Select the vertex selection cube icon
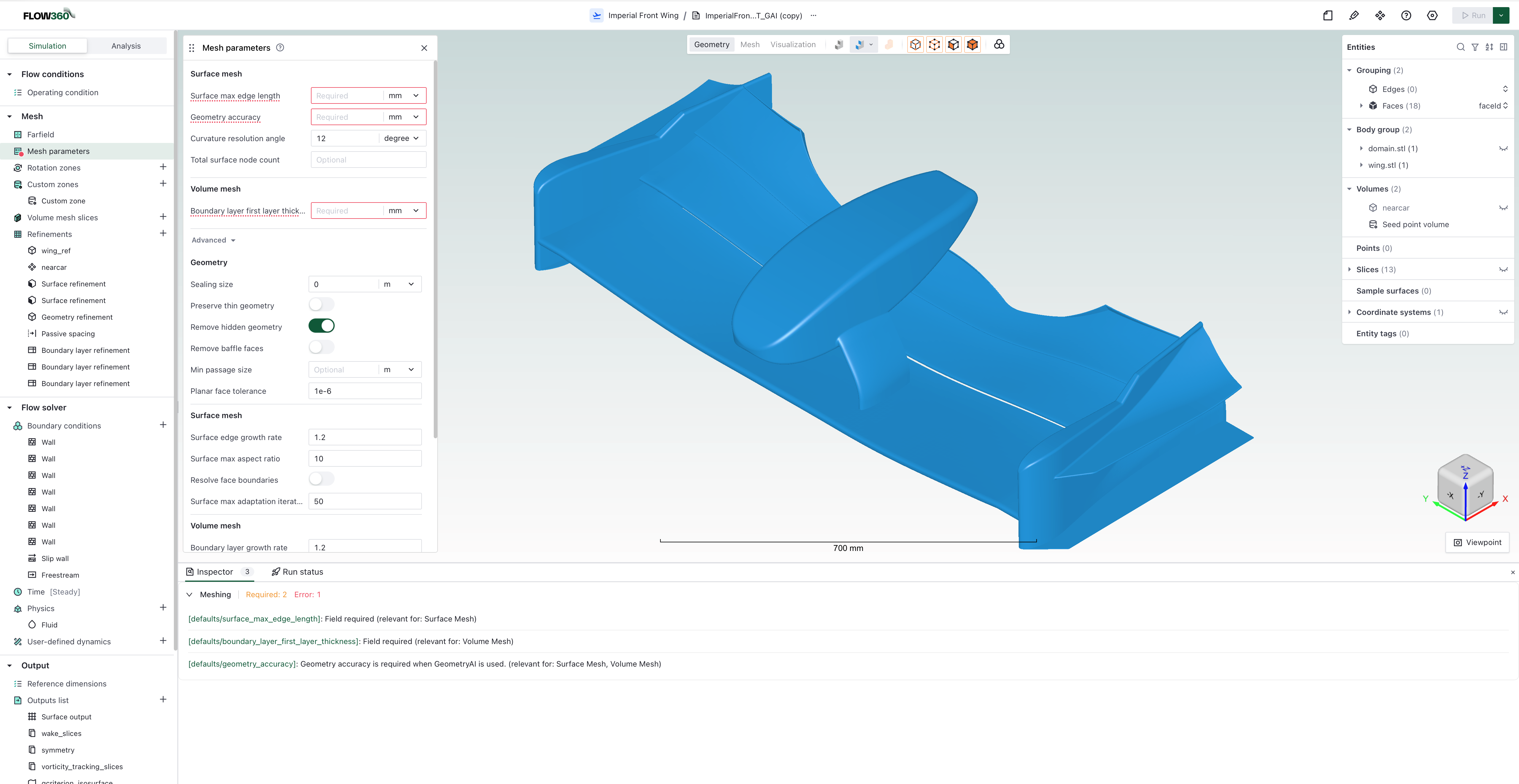This screenshot has height=784, width=1519. [x=915, y=45]
